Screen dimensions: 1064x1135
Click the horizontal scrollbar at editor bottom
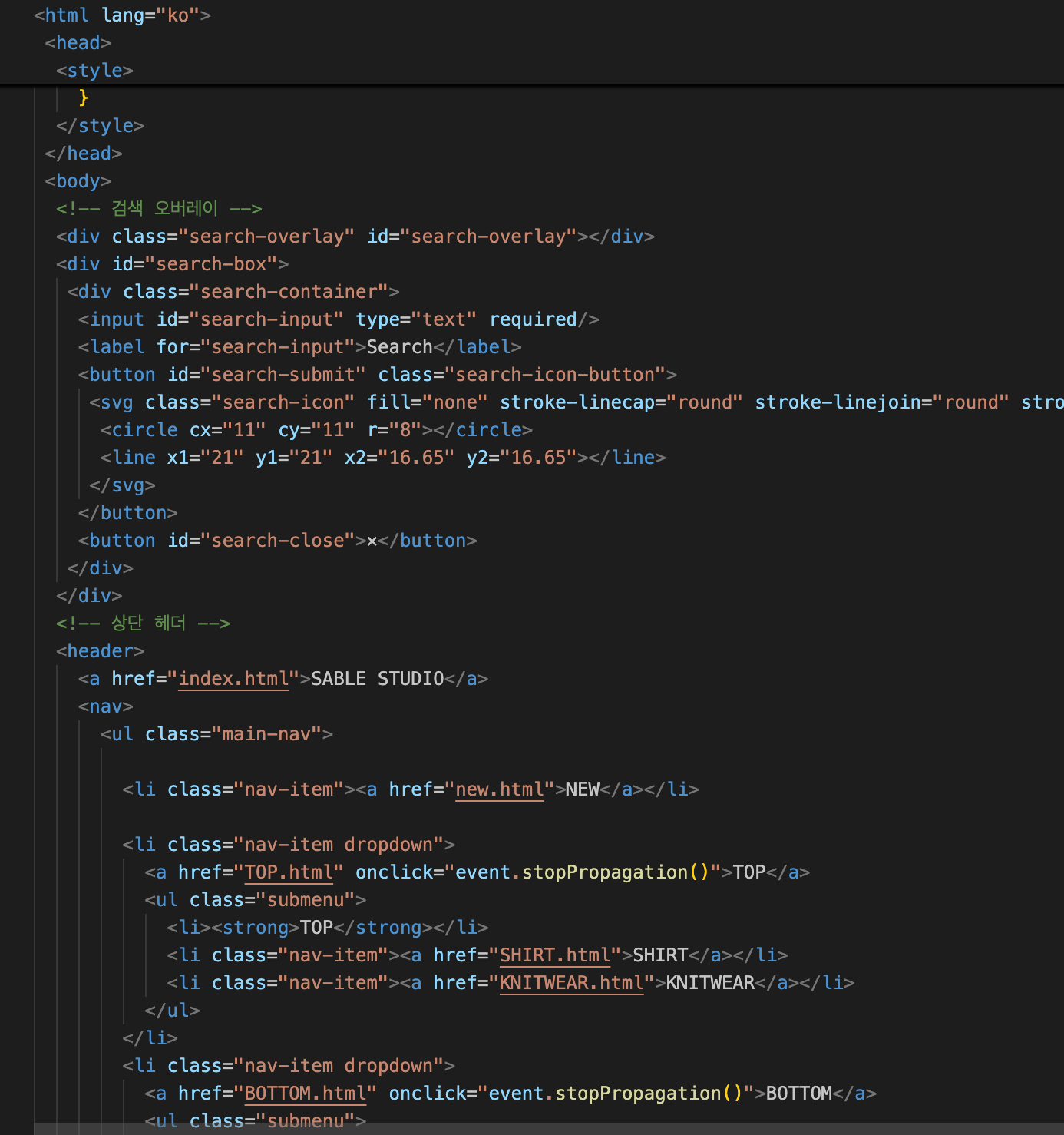pos(537,1128)
